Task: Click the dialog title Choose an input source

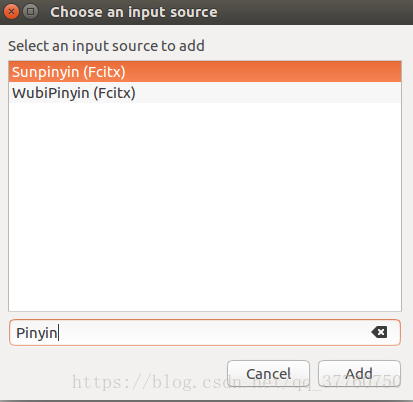Action: pyautogui.click(x=134, y=12)
